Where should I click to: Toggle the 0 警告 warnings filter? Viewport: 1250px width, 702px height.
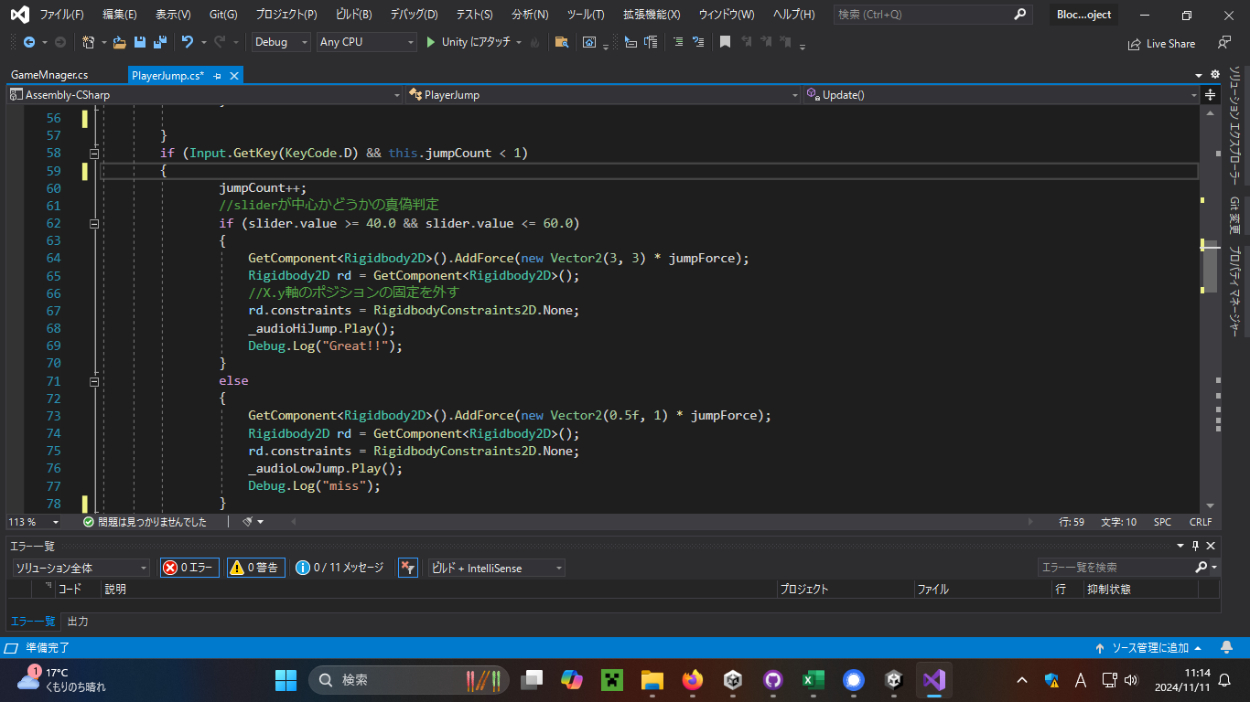256,567
